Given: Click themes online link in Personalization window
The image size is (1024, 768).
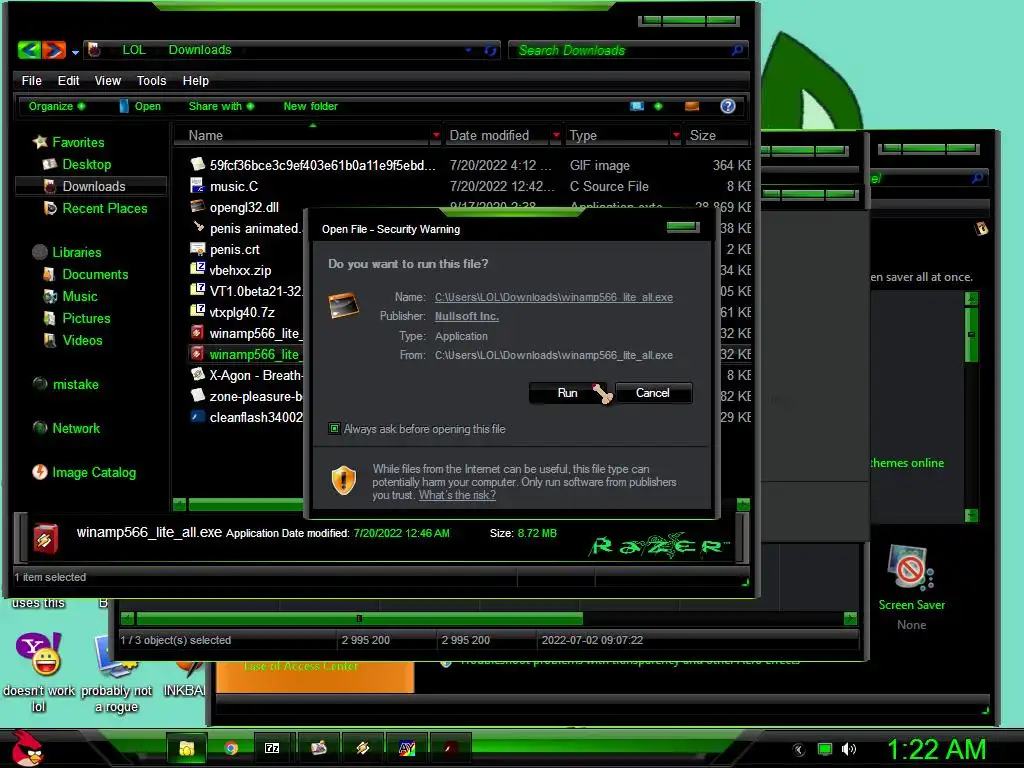Looking at the screenshot, I should (907, 463).
